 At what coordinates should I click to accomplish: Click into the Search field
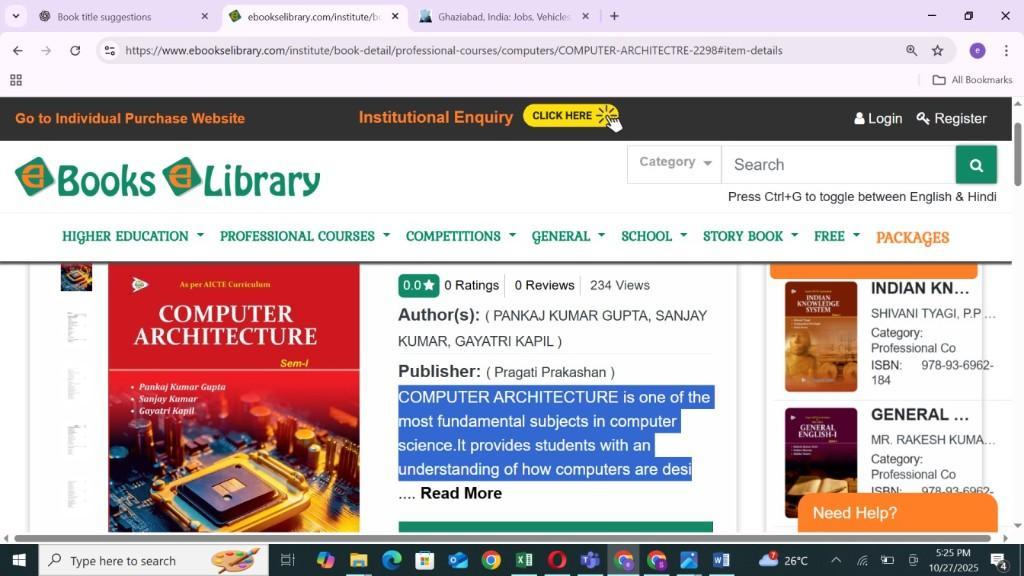(839, 165)
